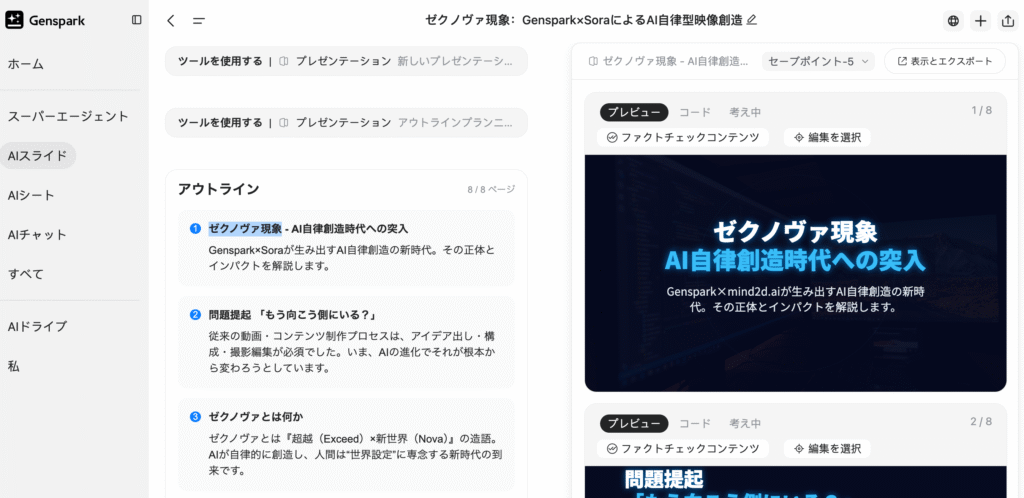
Task: Expand first ツールを使用する presentation row
Action: [346, 61]
